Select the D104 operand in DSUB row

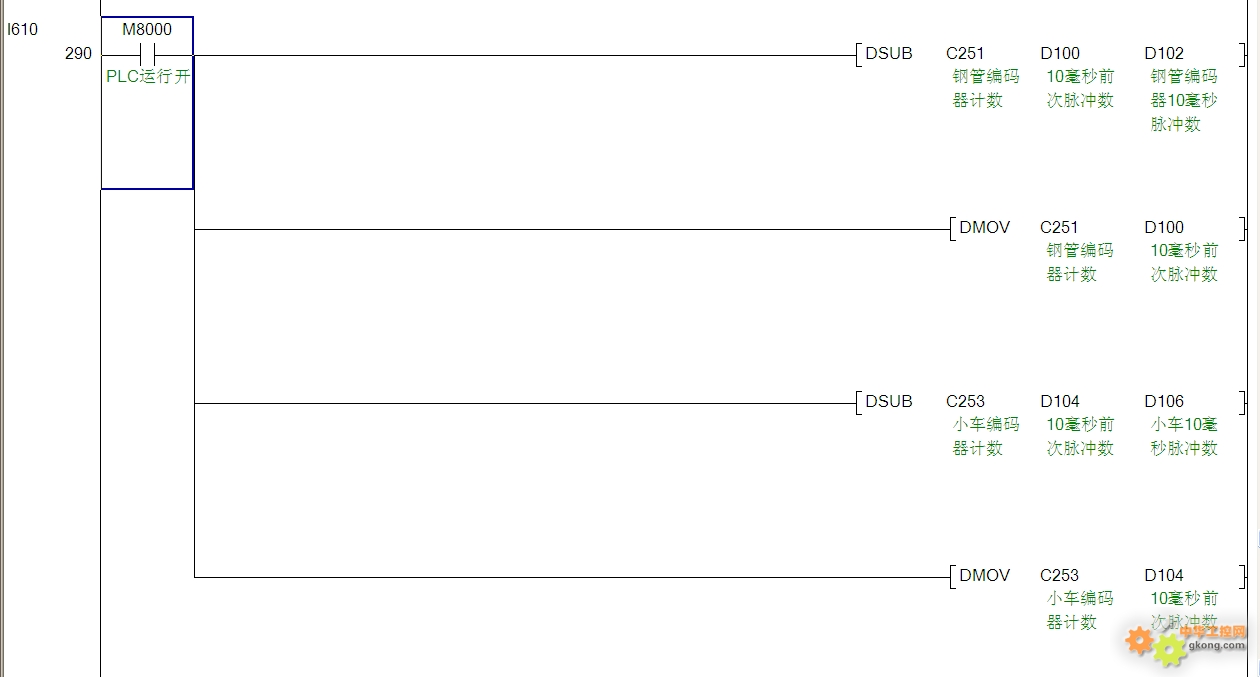click(x=1060, y=402)
